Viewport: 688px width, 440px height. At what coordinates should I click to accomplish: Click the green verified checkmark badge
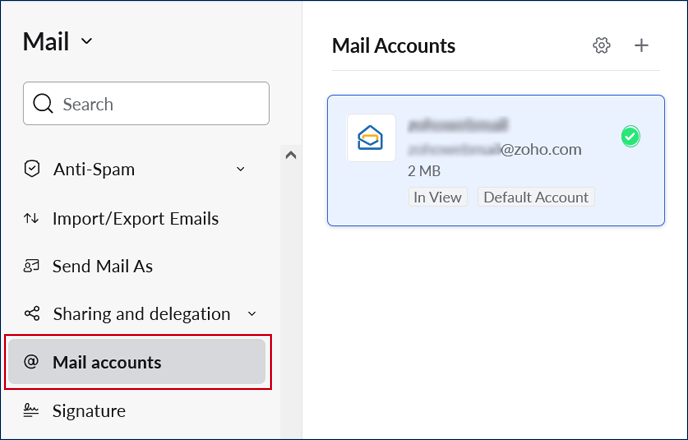pos(631,136)
